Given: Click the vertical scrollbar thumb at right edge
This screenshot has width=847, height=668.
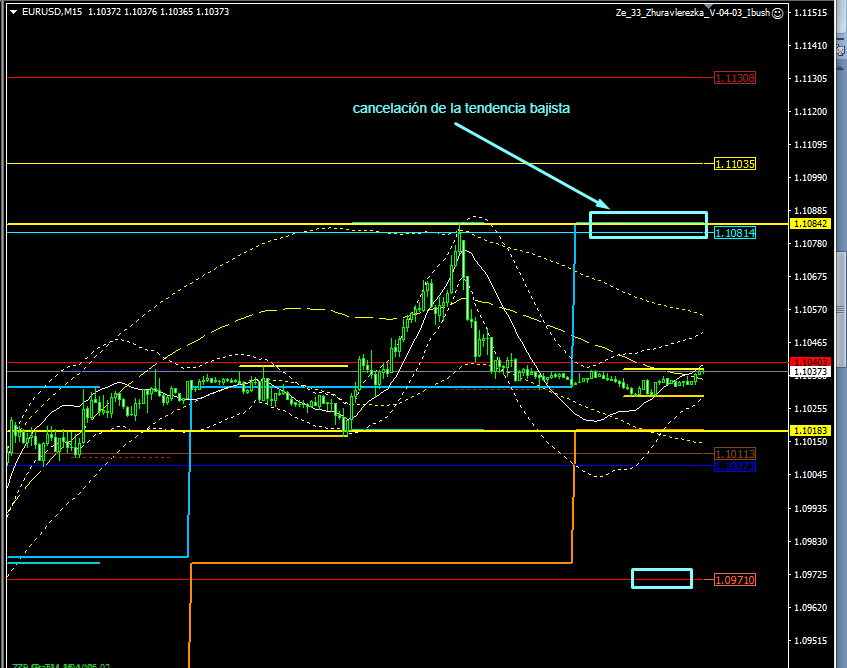Looking at the screenshot, I should [842, 309].
